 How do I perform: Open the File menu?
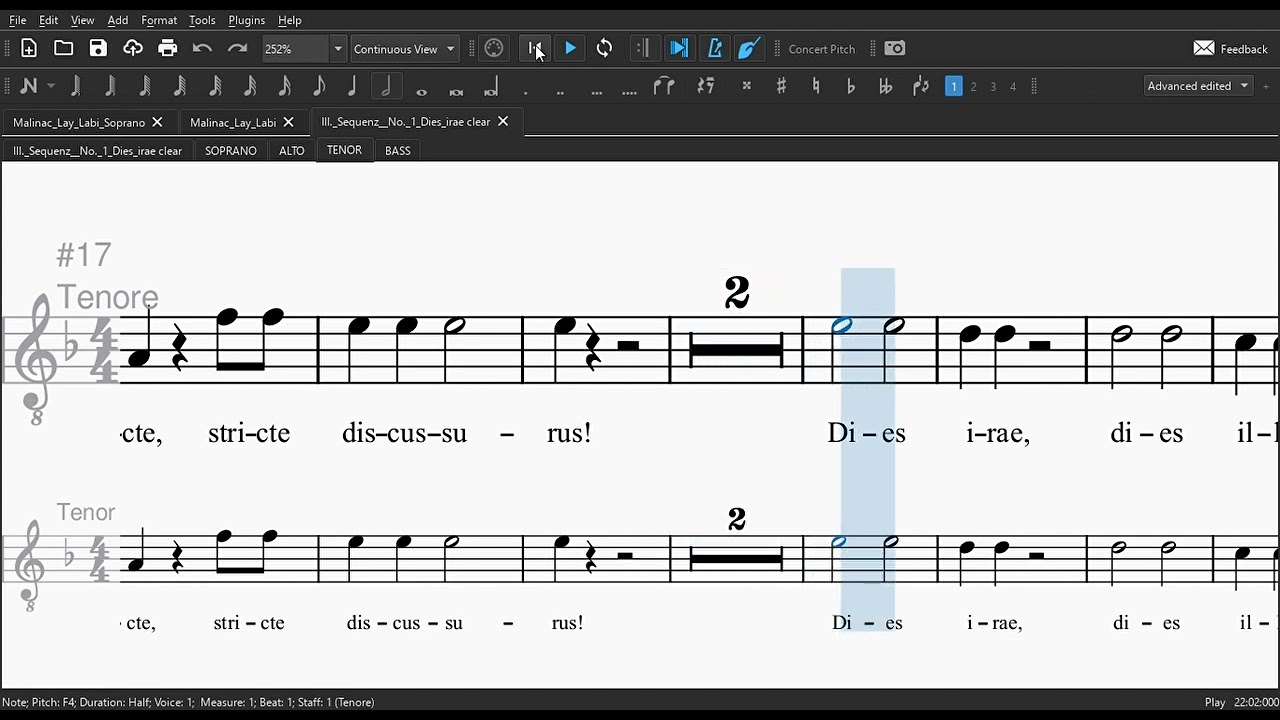click(x=18, y=20)
